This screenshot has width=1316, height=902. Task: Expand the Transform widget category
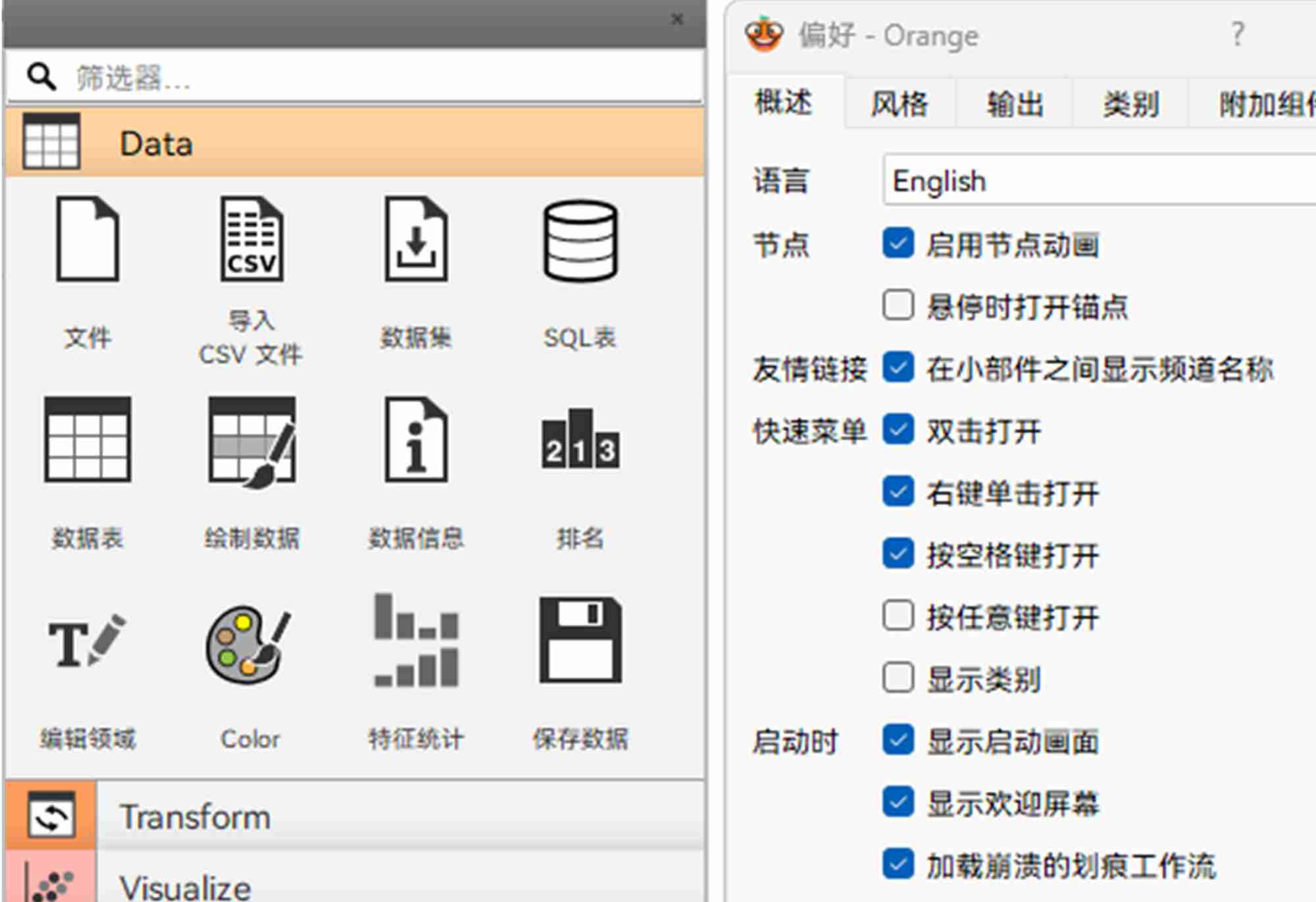(195, 816)
